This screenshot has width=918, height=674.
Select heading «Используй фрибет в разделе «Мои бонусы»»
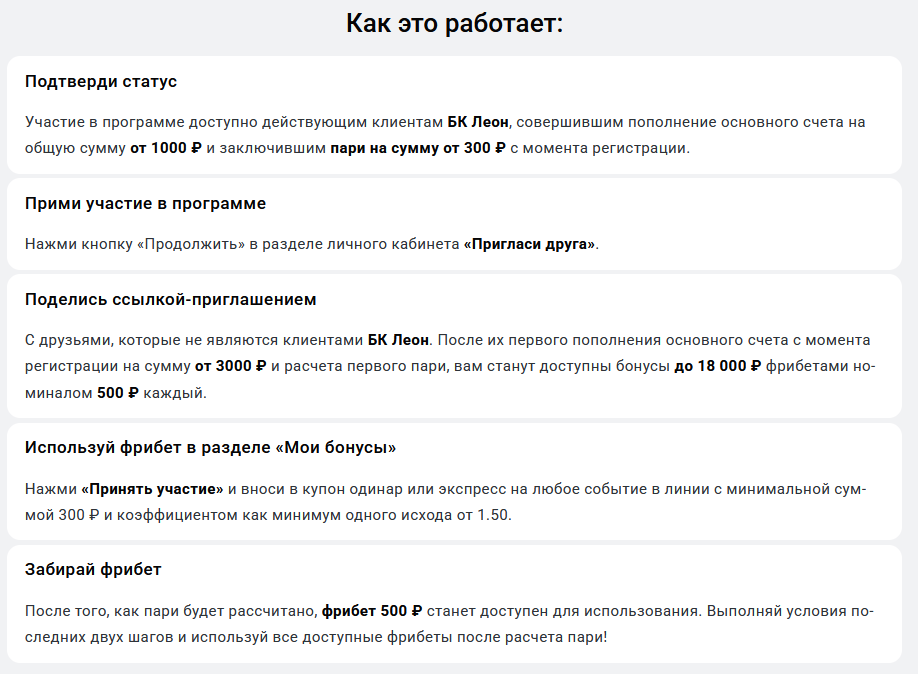tap(210, 448)
